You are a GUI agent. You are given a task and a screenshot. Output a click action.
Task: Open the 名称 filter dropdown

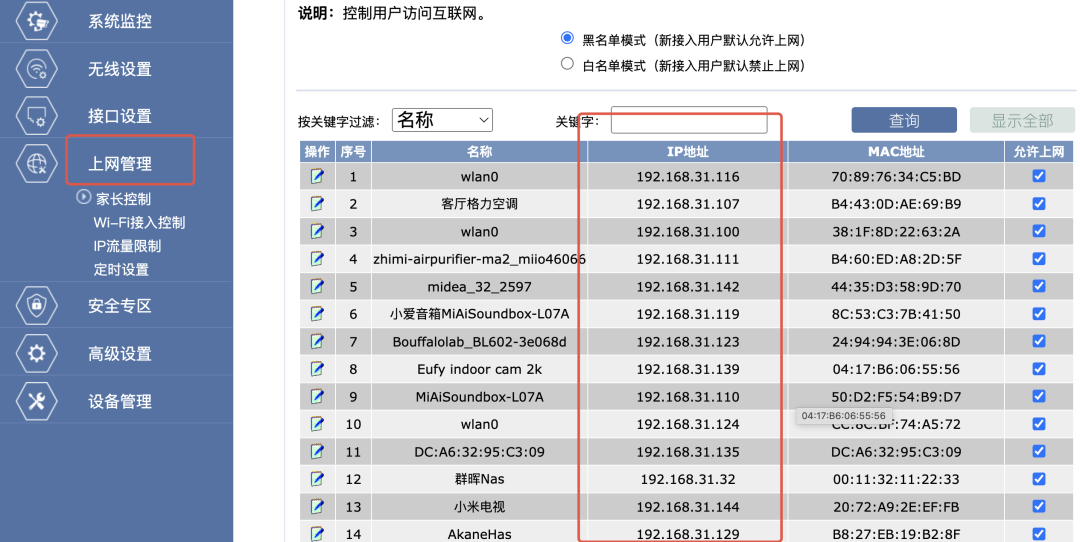point(442,120)
